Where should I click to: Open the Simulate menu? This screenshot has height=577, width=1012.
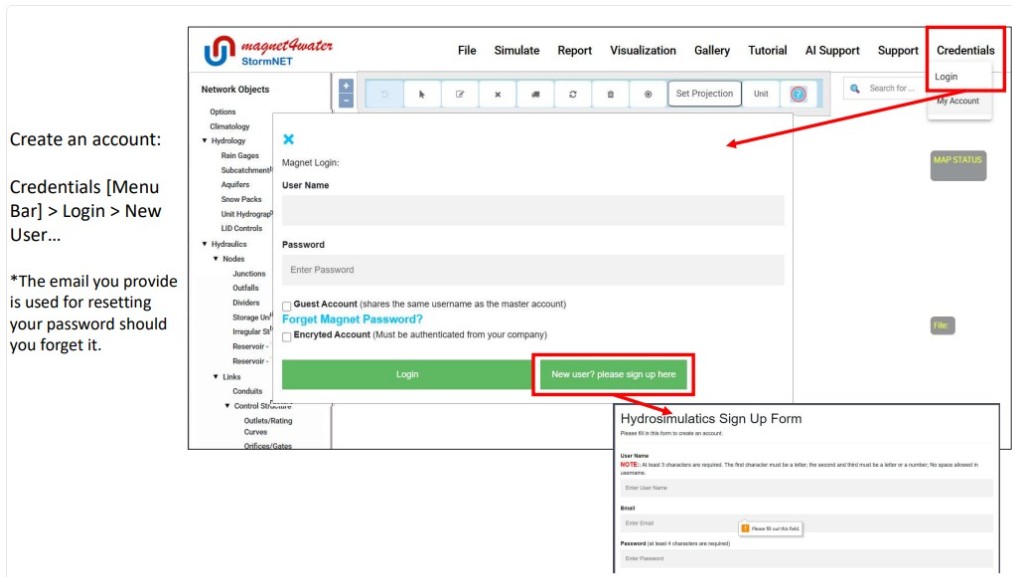(516, 50)
